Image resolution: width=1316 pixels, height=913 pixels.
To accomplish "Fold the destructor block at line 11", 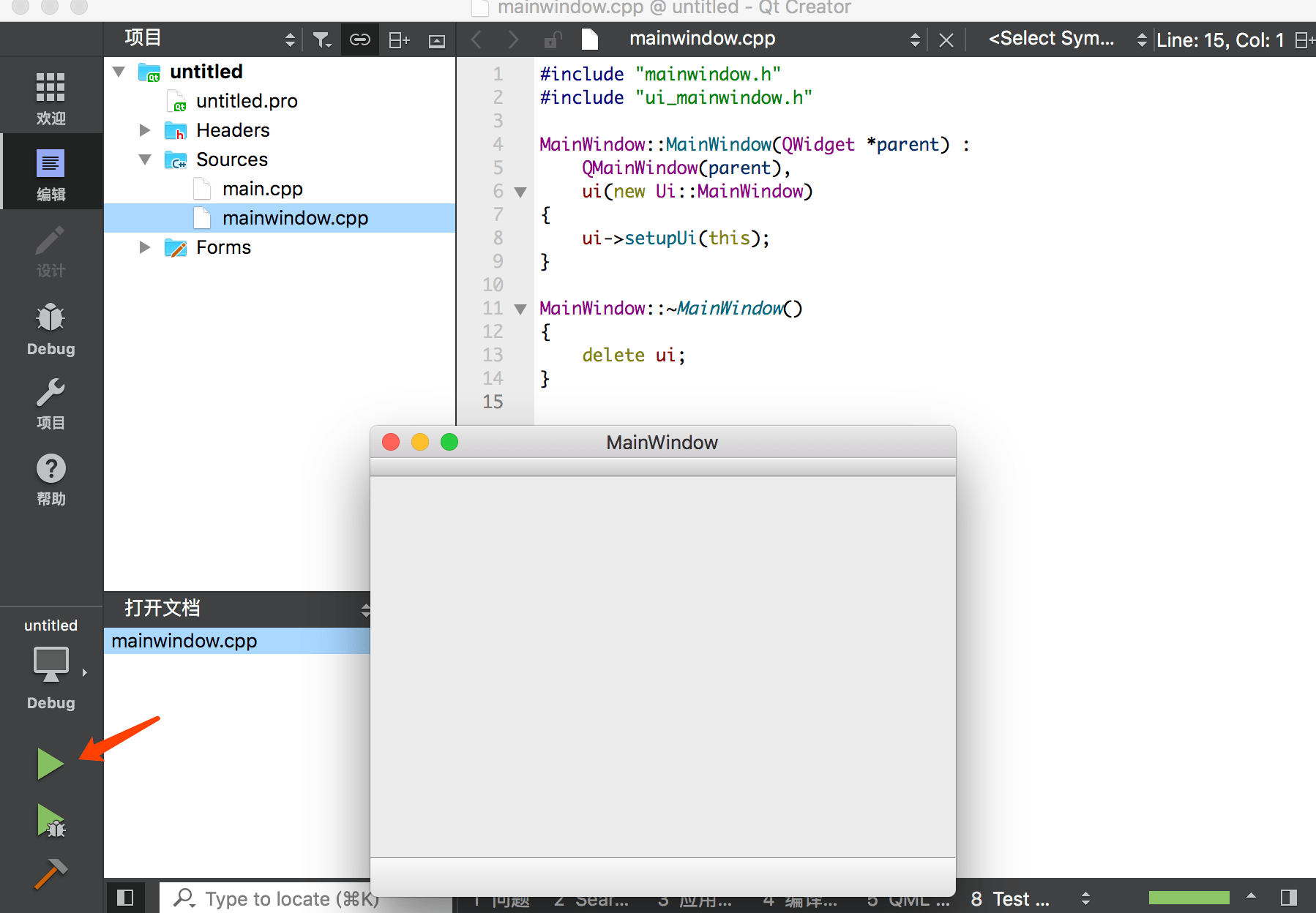I will tap(520, 309).
